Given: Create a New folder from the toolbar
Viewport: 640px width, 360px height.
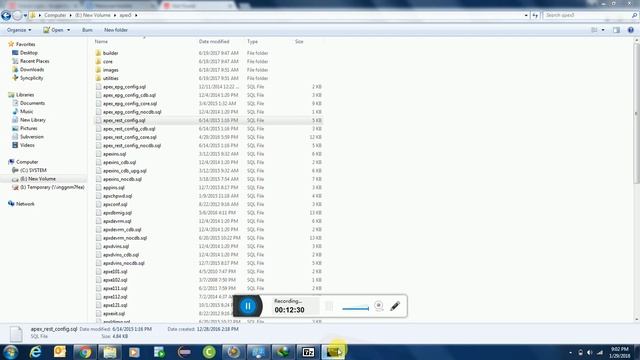Looking at the screenshot, I should coord(116,30).
